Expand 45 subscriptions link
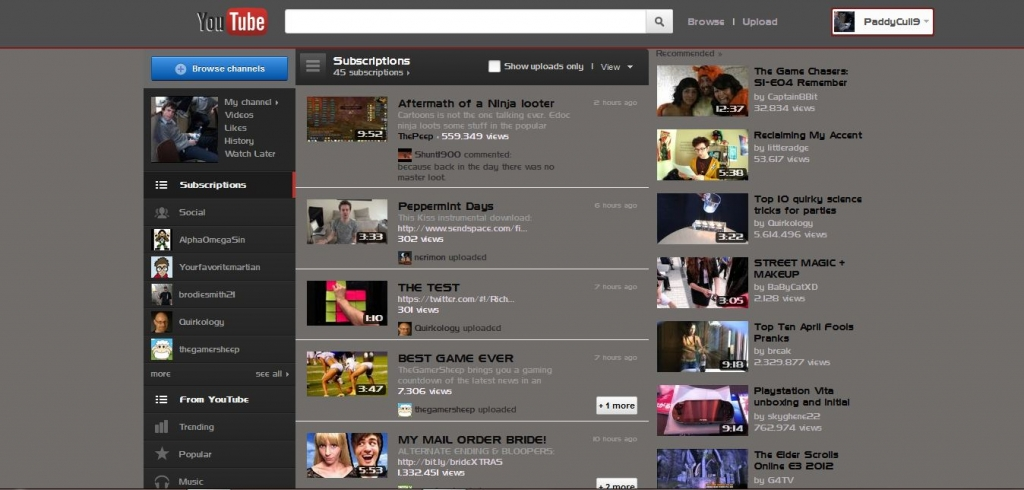1024x490 pixels. click(x=372, y=73)
